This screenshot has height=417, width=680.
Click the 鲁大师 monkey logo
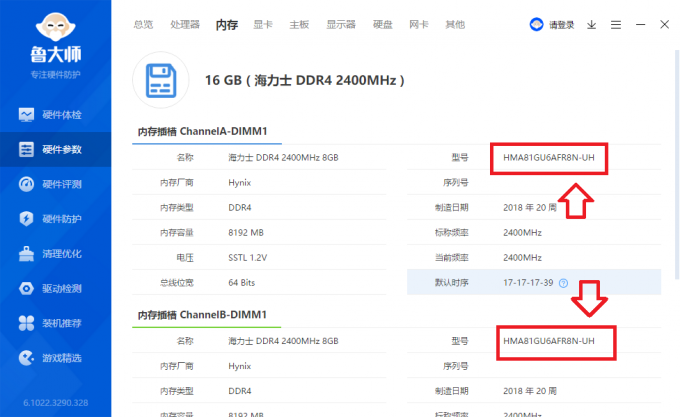[56, 27]
